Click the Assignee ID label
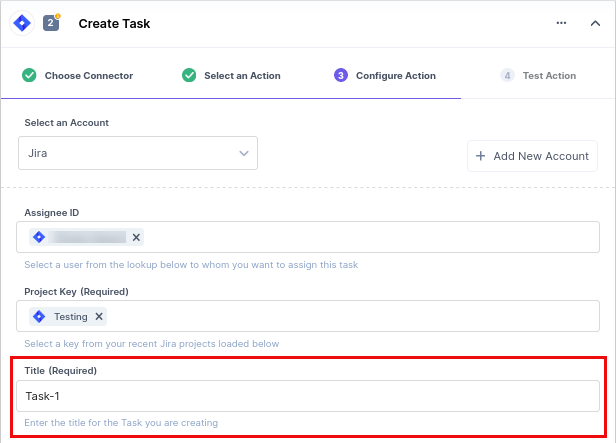The image size is (616, 443). (51, 212)
